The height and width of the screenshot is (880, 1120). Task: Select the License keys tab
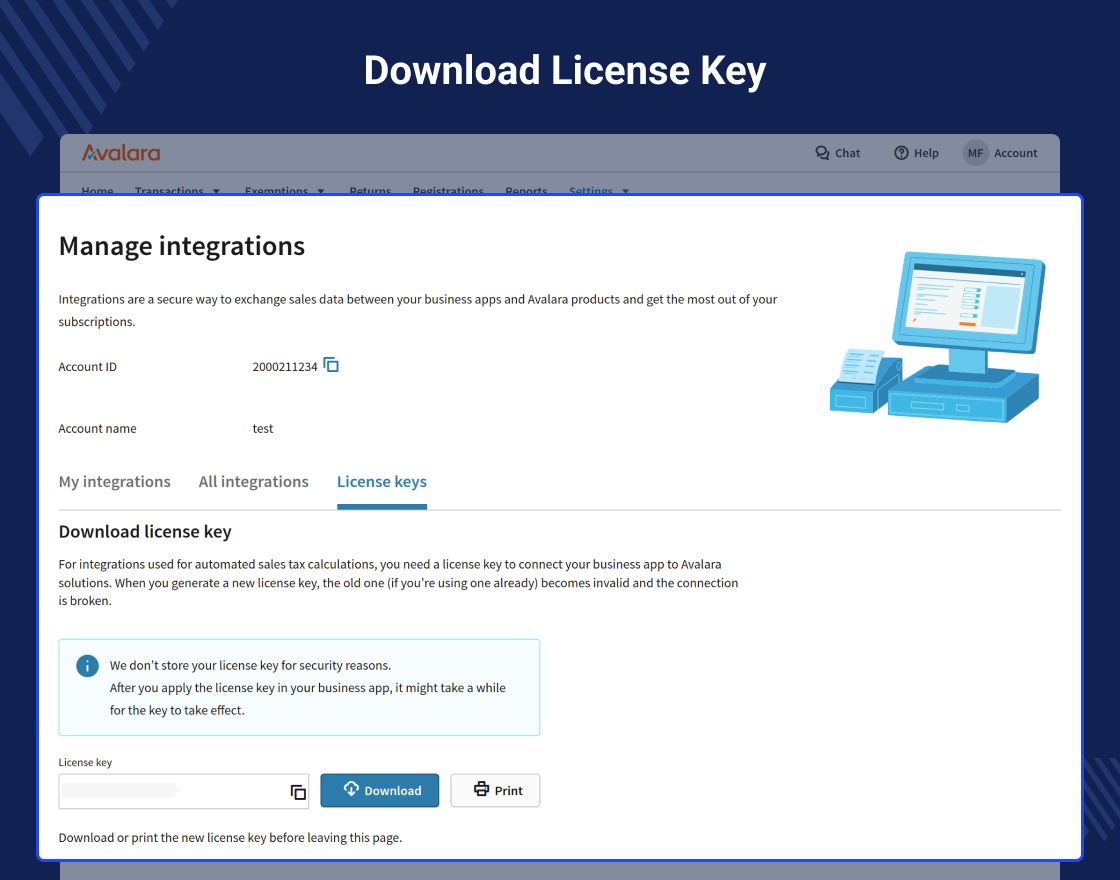[381, 482]
